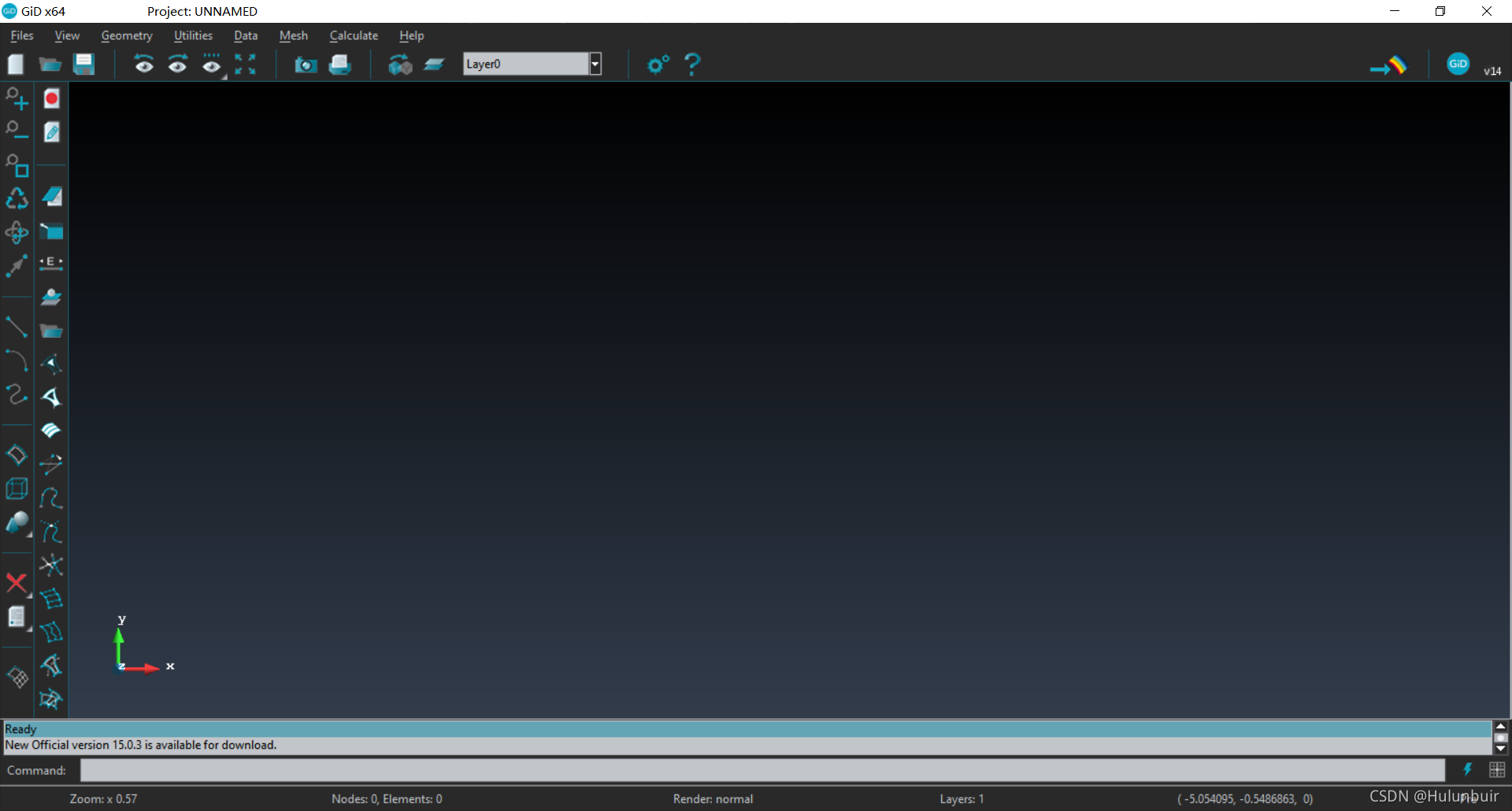Select the Create NURBS surface tool

pos(17,455)
